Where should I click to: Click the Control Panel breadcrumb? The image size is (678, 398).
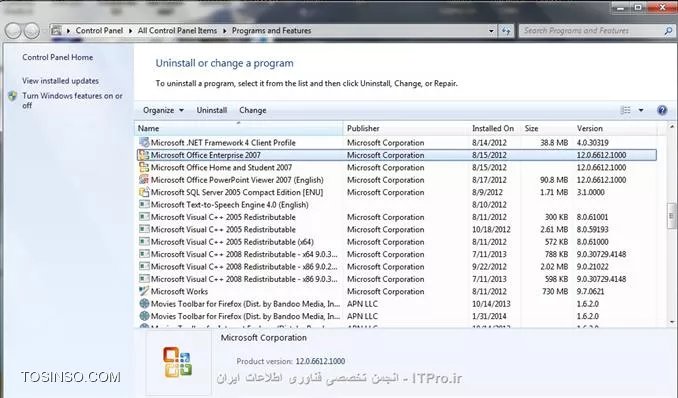pyautogui.click(x=99, y=31)
